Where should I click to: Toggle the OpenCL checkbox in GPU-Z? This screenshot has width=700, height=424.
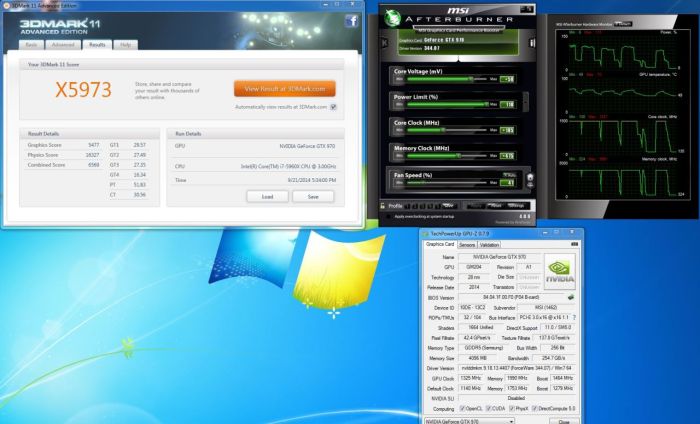pos(462,408)
